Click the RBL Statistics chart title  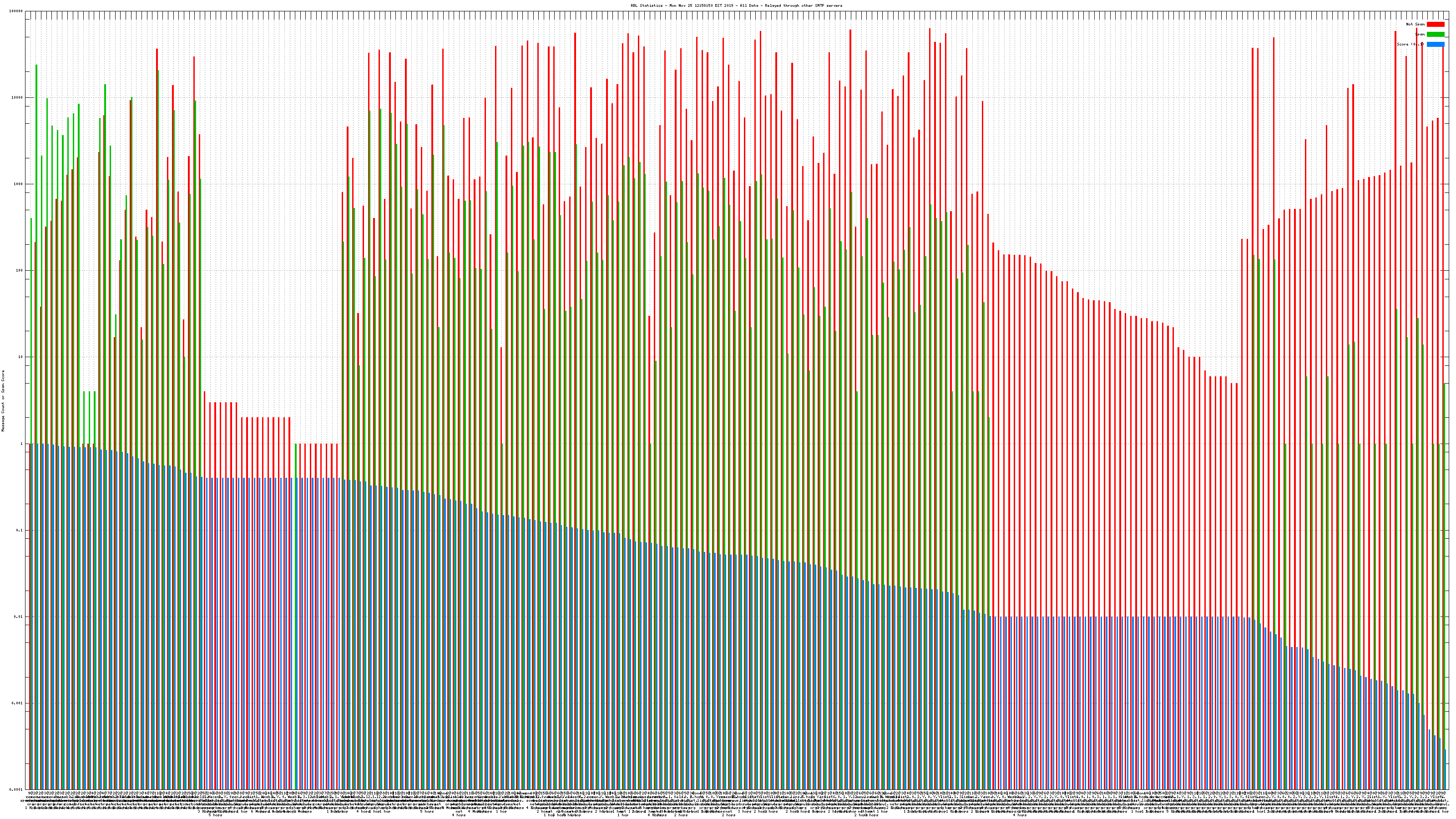[736, 5]
